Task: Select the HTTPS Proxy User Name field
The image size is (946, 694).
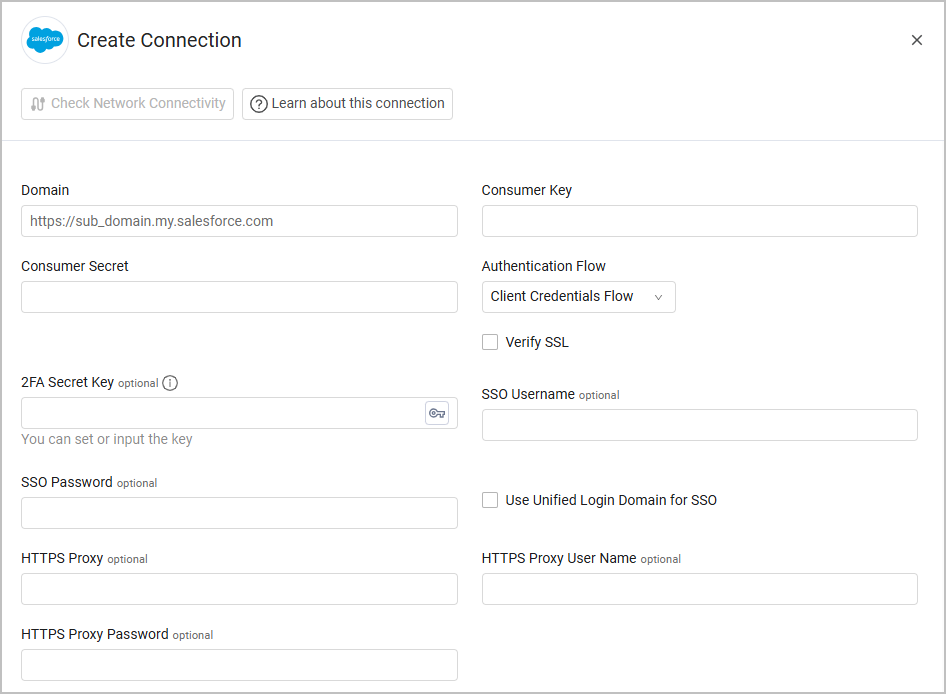Action: pyautogui.click(x=699, y=589)
